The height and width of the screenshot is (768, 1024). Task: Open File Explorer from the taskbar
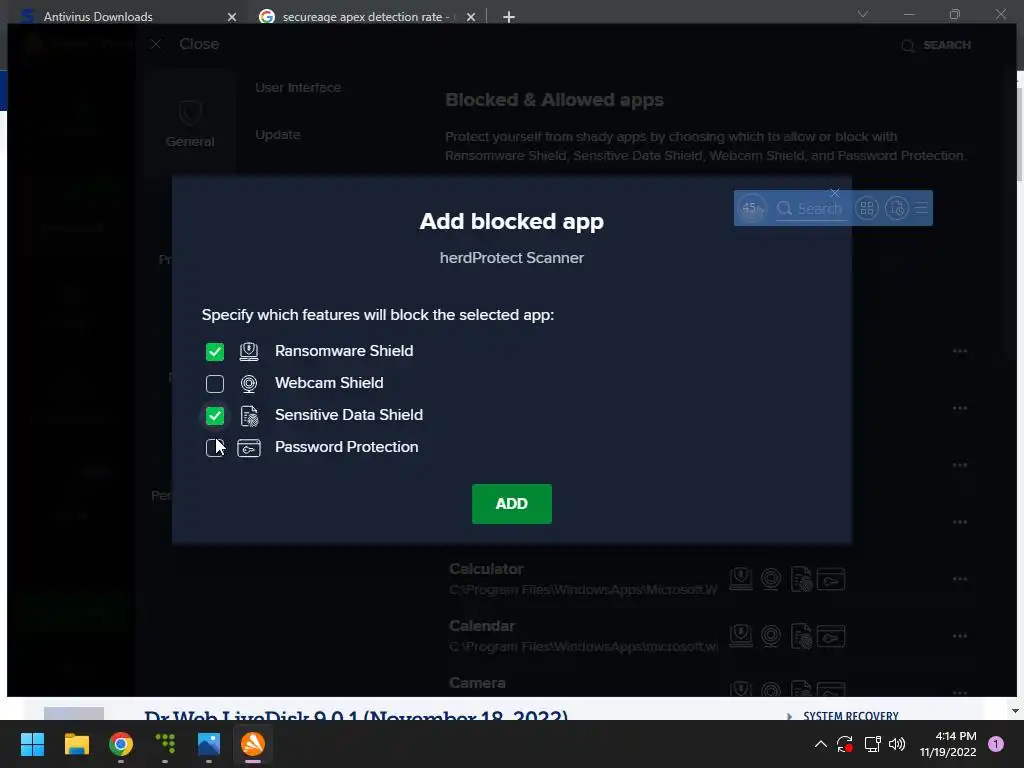76,744
